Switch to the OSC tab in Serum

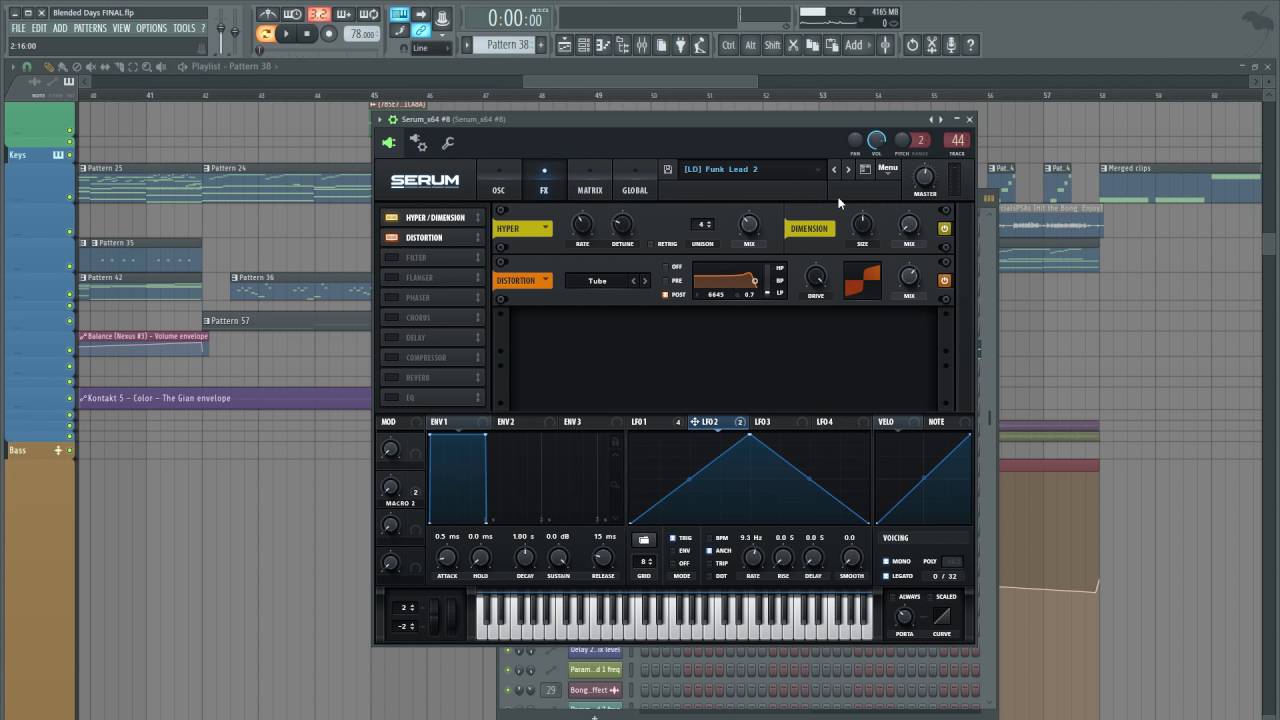pyautogui.click(x=498, y=180)
